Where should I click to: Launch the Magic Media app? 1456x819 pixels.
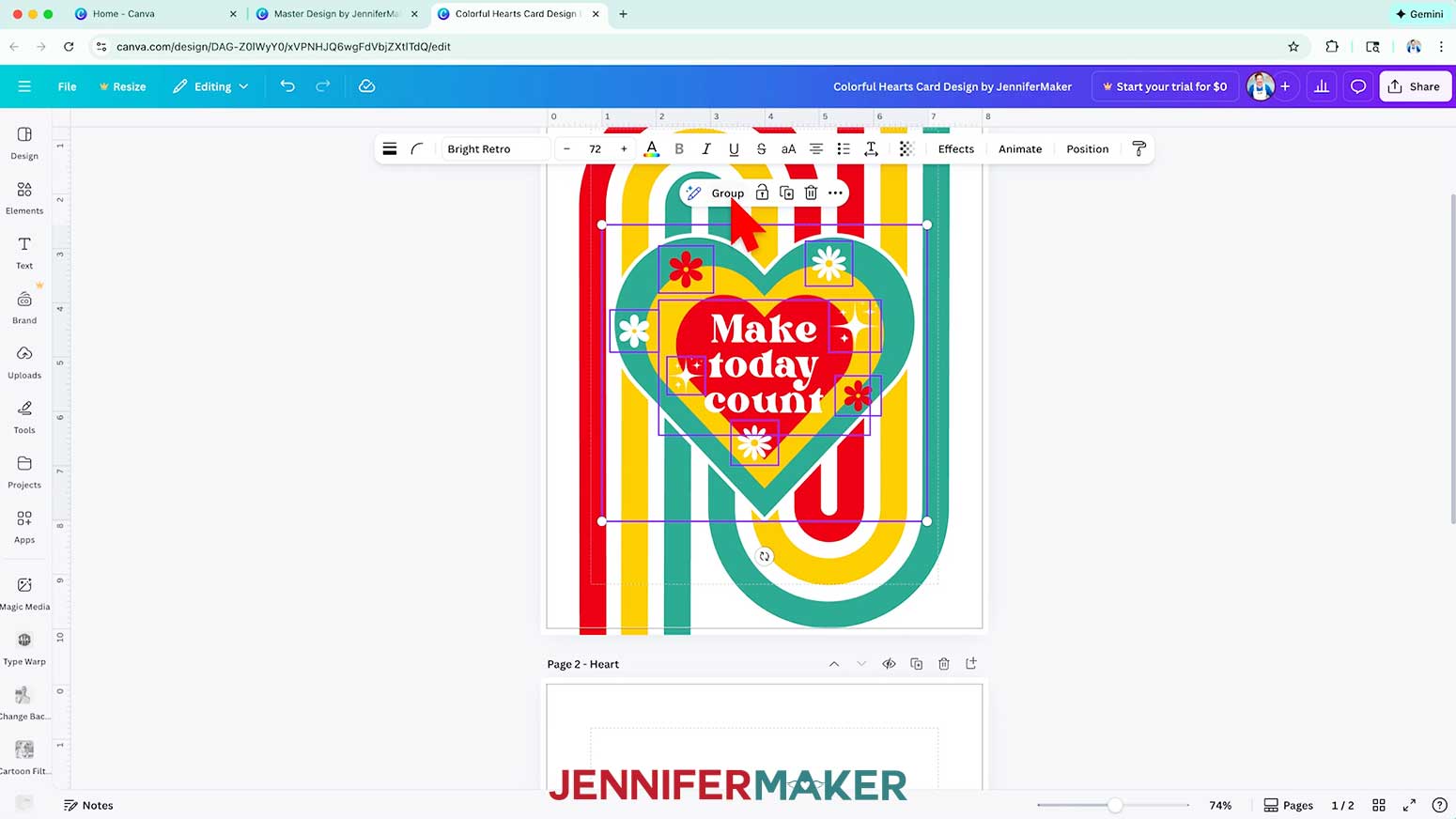tap(24, 595)
